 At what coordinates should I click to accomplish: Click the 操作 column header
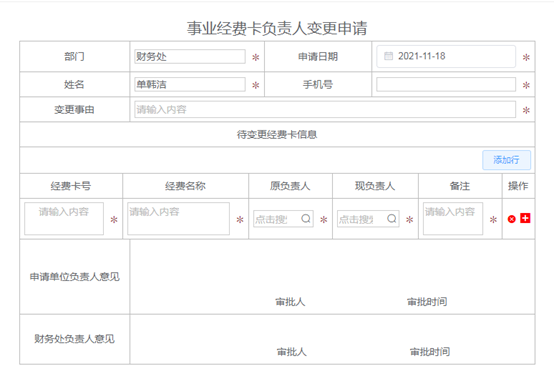coord(518,186)
